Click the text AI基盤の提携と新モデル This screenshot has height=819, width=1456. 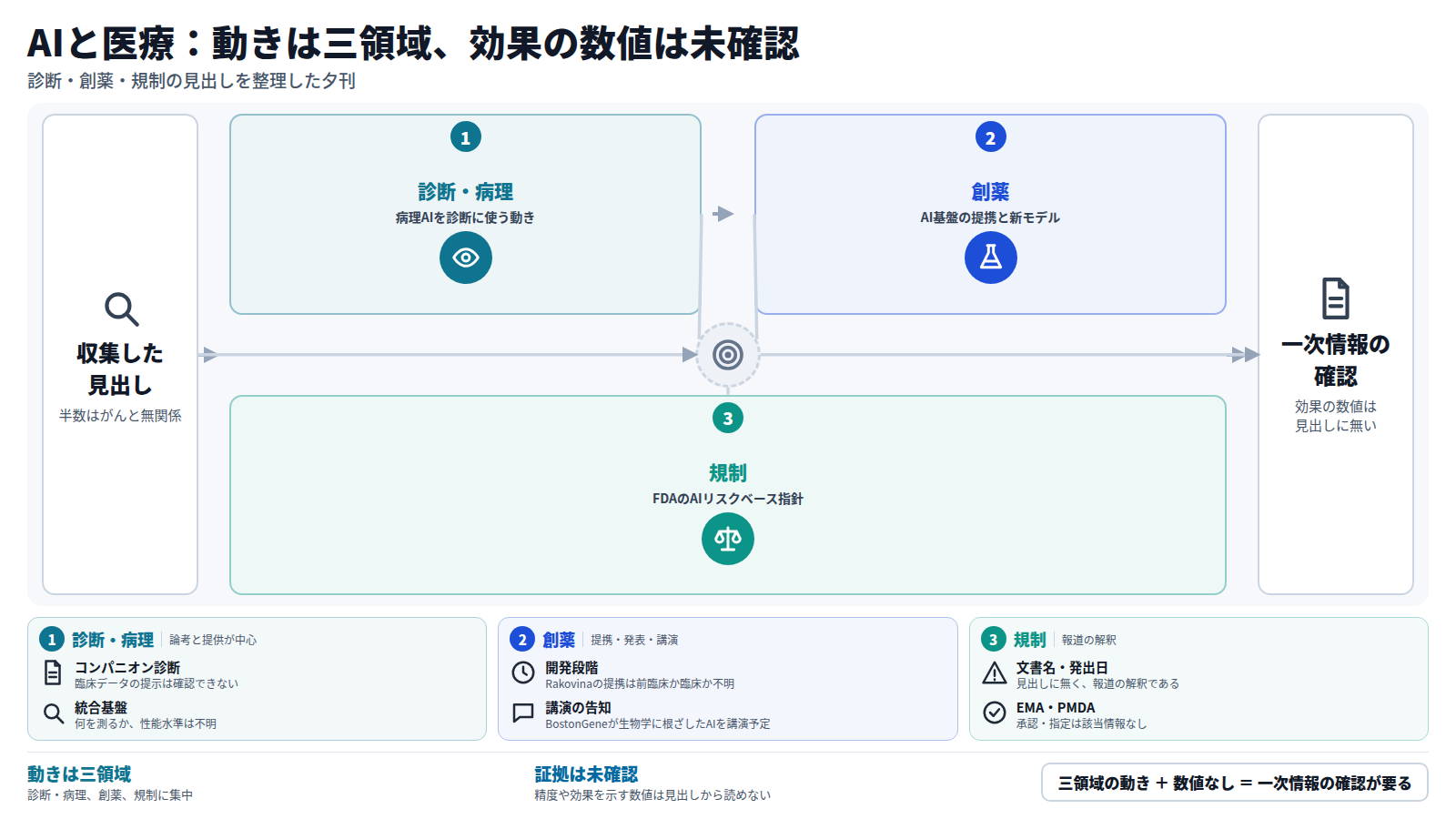coord(991,217)
